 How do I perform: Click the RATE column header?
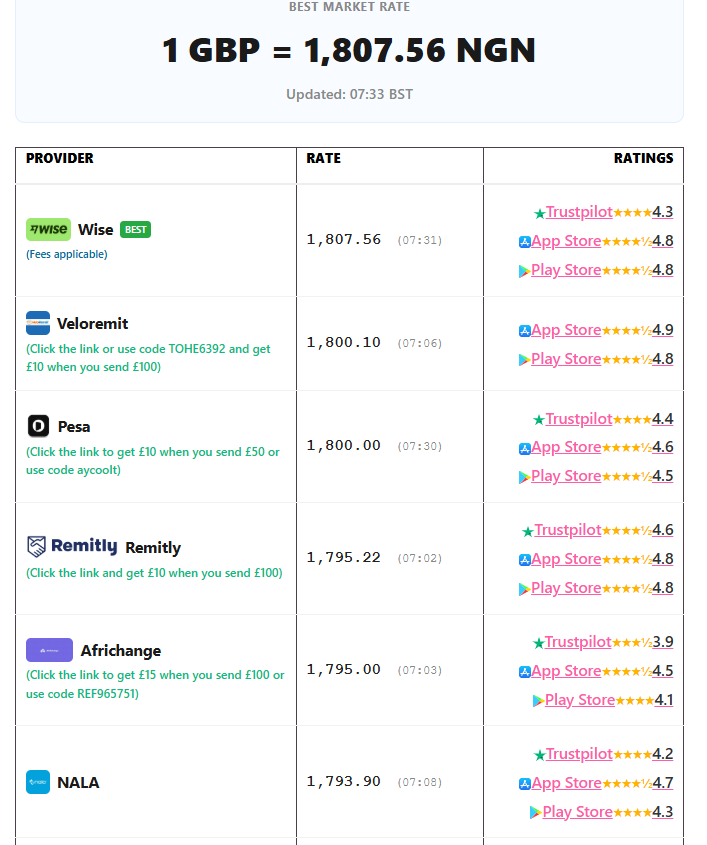323,158
